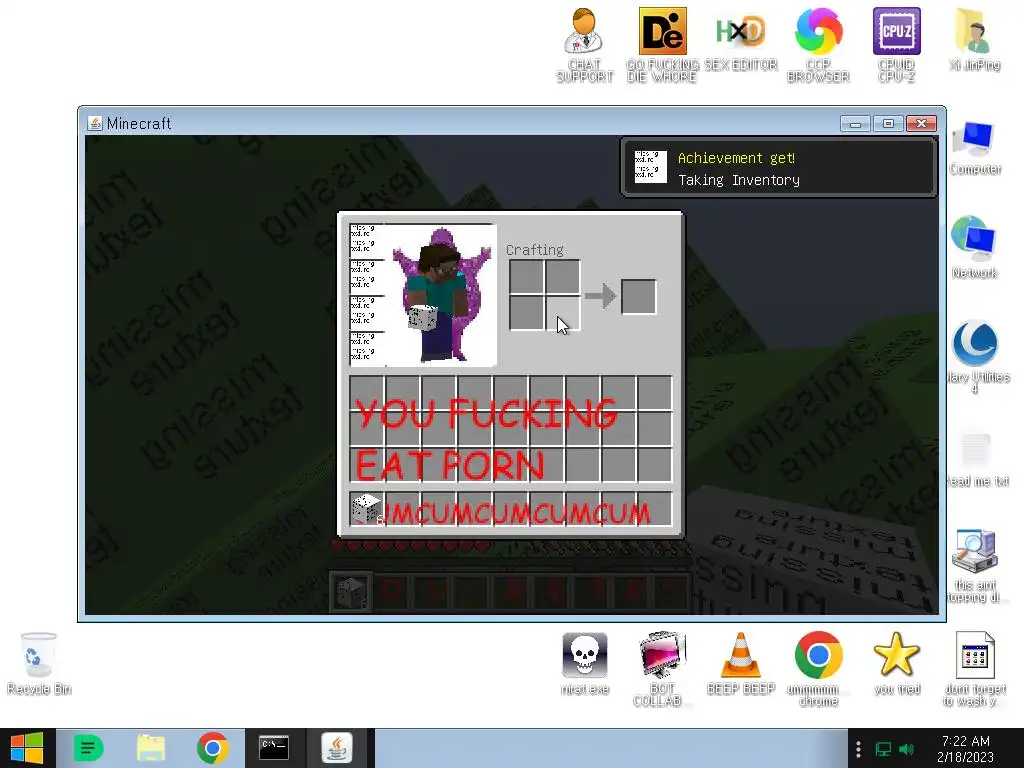The image size is (1024, 768).
Task: Select the Java Minecraft taskbar button
Action: [337, 748]
